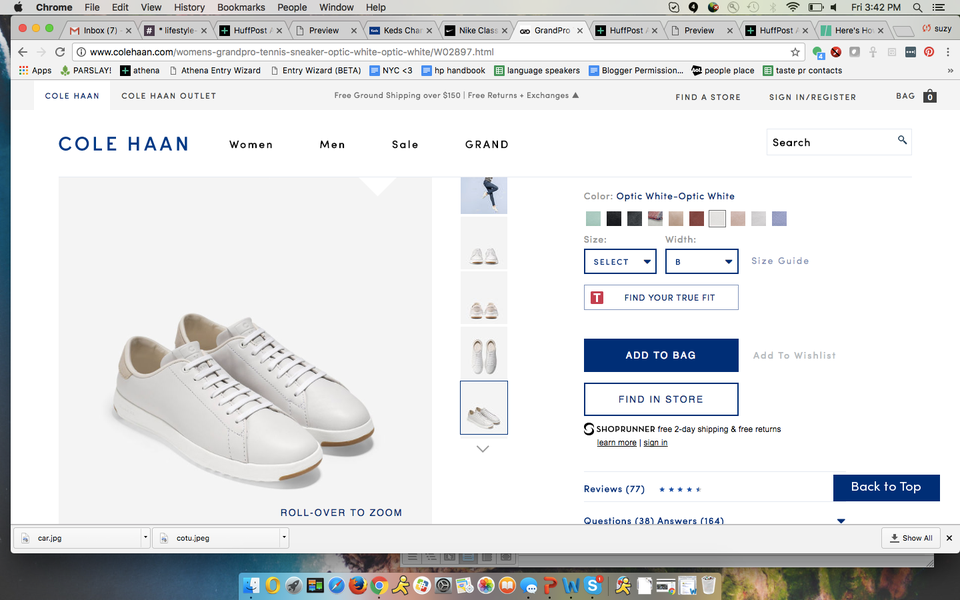Select the mint green color swatch

coord(593,219)
